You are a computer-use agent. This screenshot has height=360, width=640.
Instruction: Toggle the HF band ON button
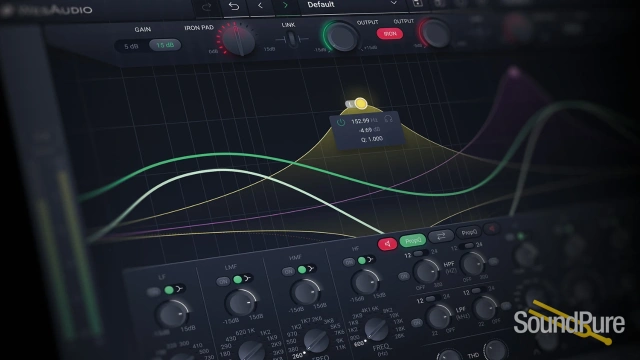[349, 262]
